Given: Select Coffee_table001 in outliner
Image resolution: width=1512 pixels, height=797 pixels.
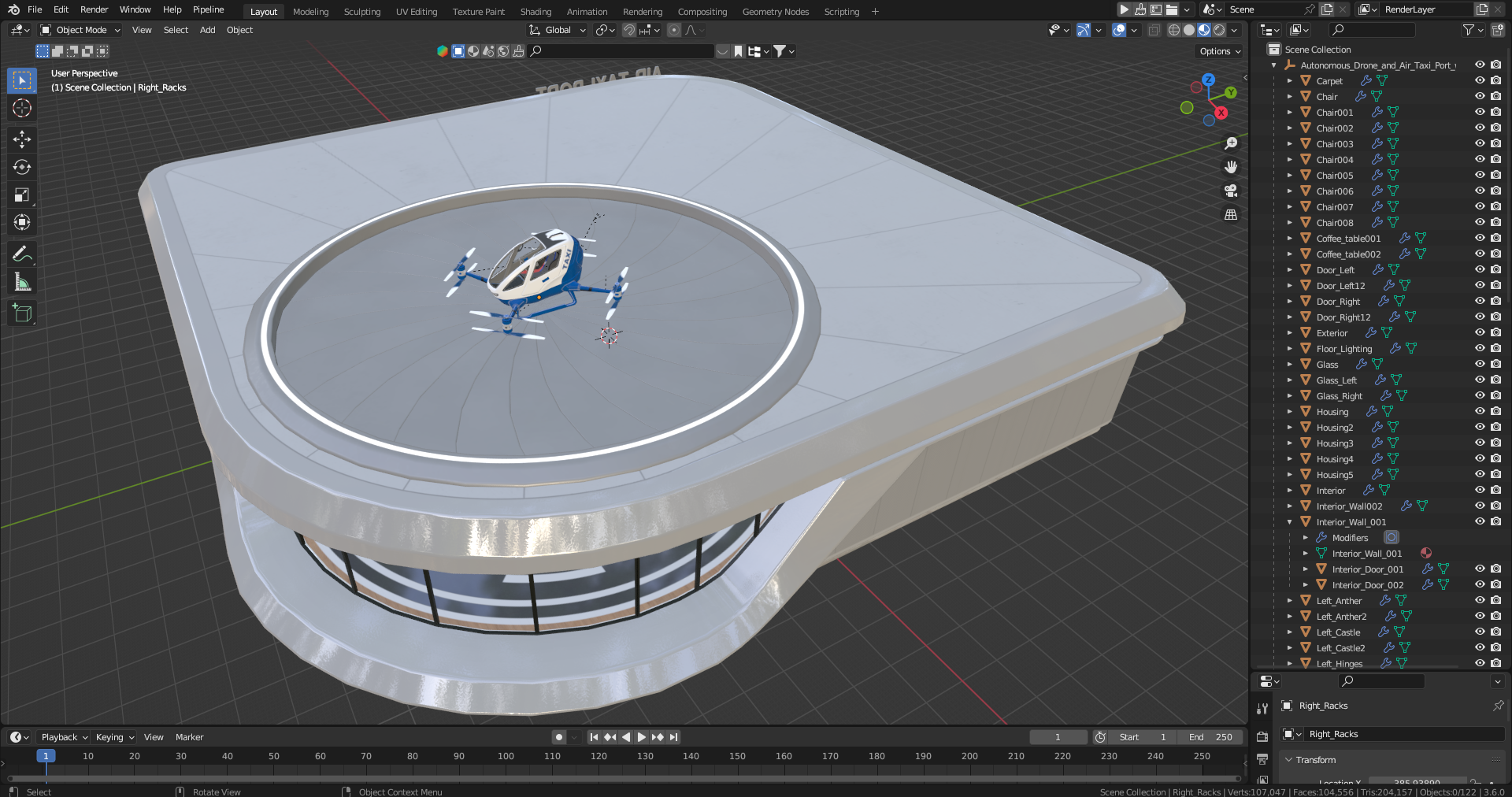Looking at the screenshot, I should (1348, 239).
